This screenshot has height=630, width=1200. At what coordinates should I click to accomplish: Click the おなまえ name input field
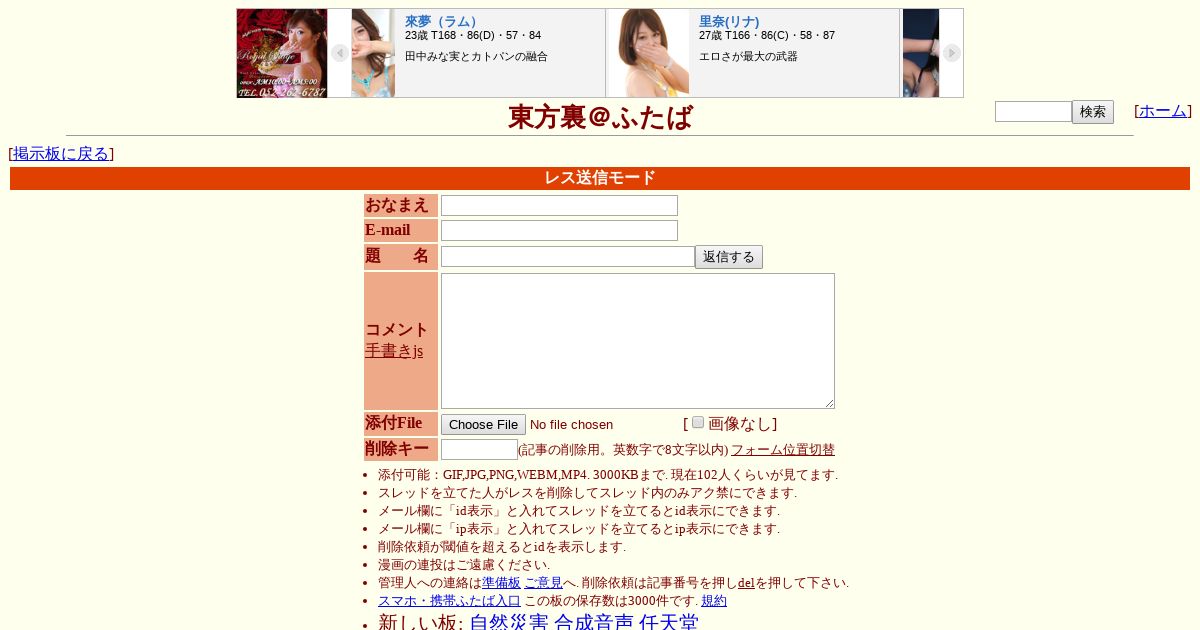click(x=559, y=205)
